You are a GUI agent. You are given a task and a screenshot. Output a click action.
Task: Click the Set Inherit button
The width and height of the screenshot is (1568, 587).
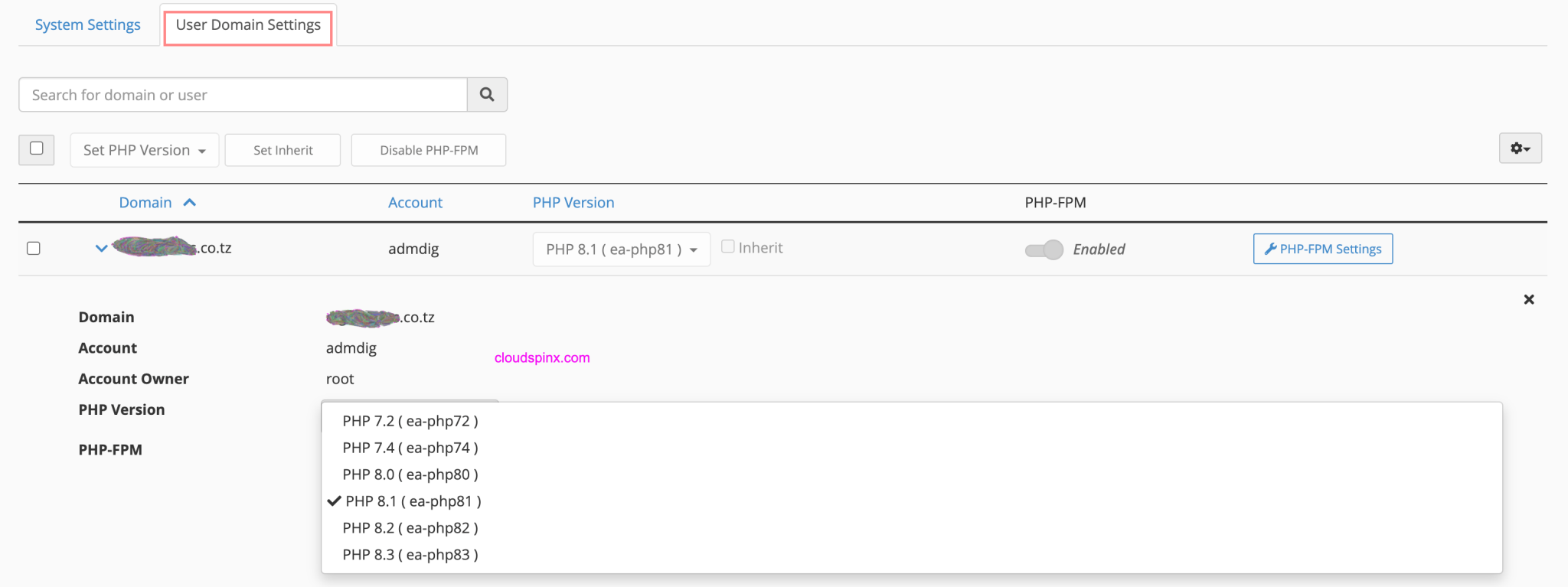click(283, 150)
